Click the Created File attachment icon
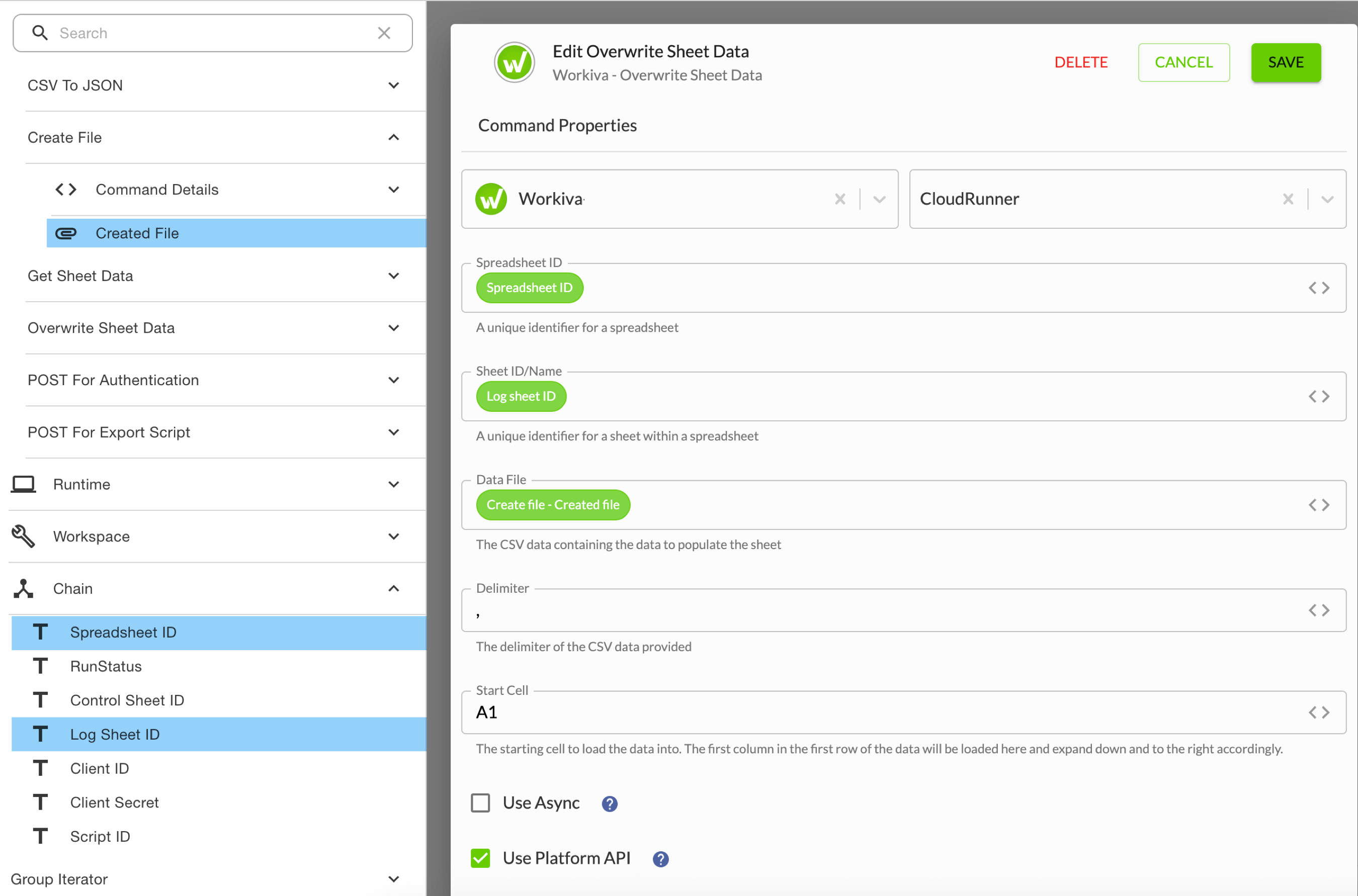1358x896 pixels. 66,233
